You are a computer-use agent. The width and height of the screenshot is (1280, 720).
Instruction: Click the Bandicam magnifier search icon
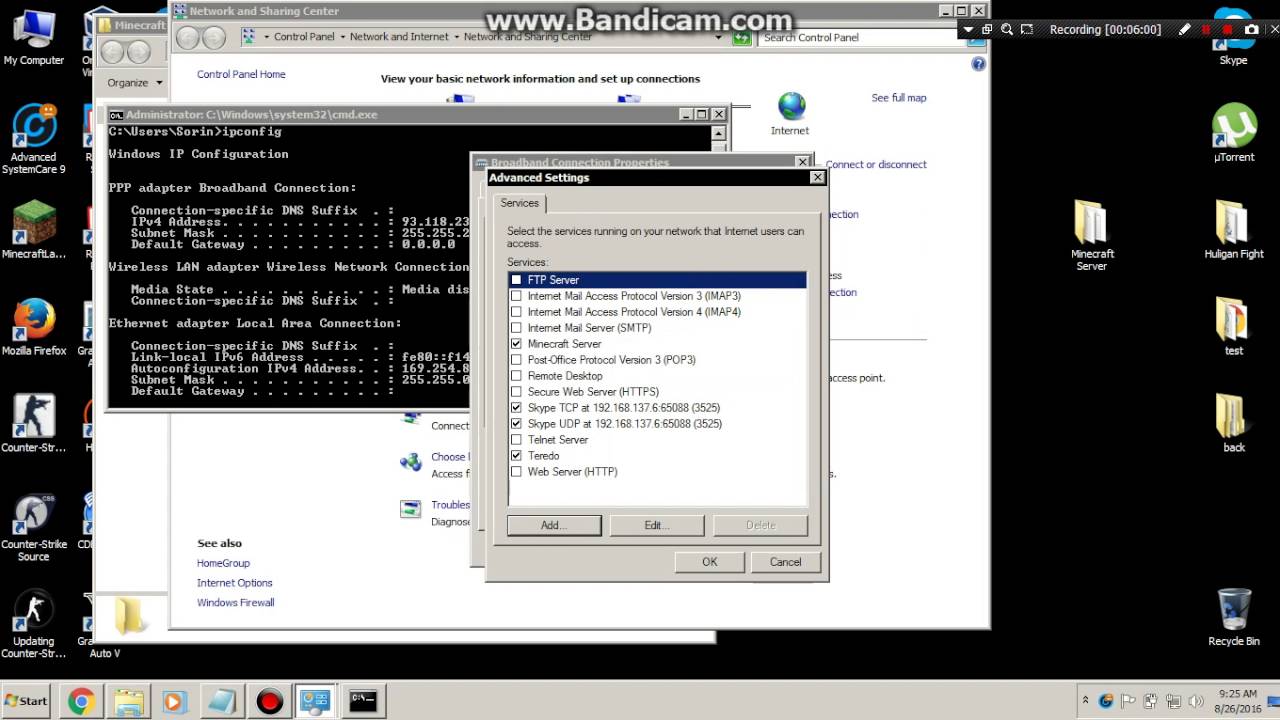click(1007, 30)
